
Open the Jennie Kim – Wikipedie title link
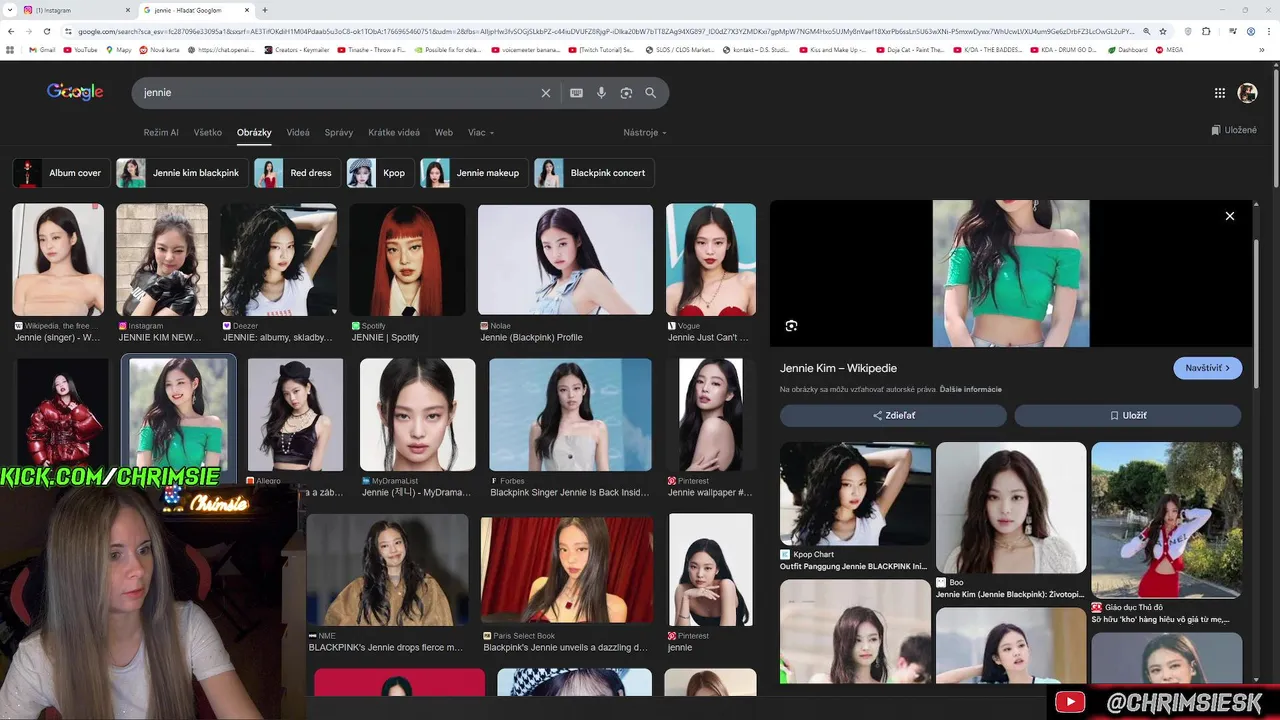point(838,368)
